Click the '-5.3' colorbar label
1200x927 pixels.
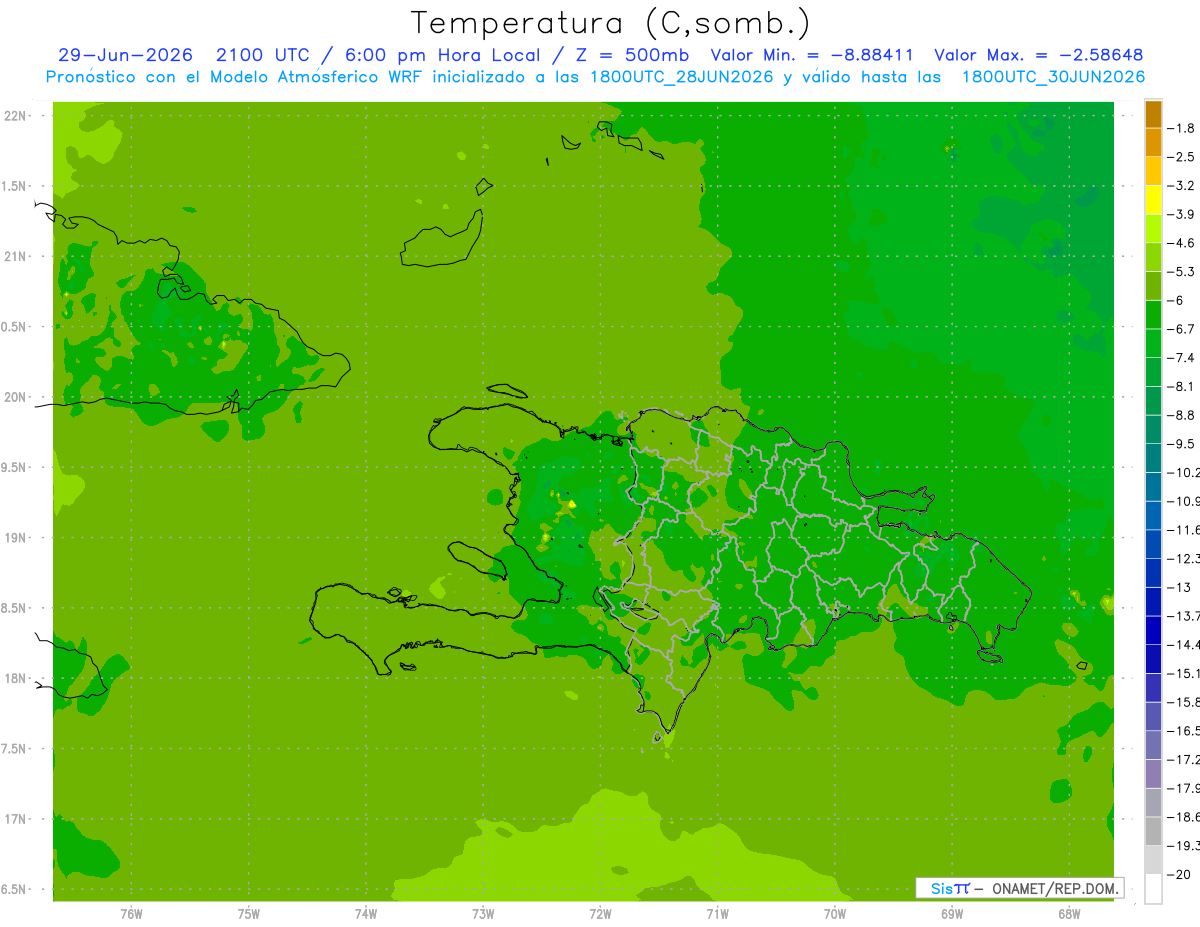[1181, 271]
